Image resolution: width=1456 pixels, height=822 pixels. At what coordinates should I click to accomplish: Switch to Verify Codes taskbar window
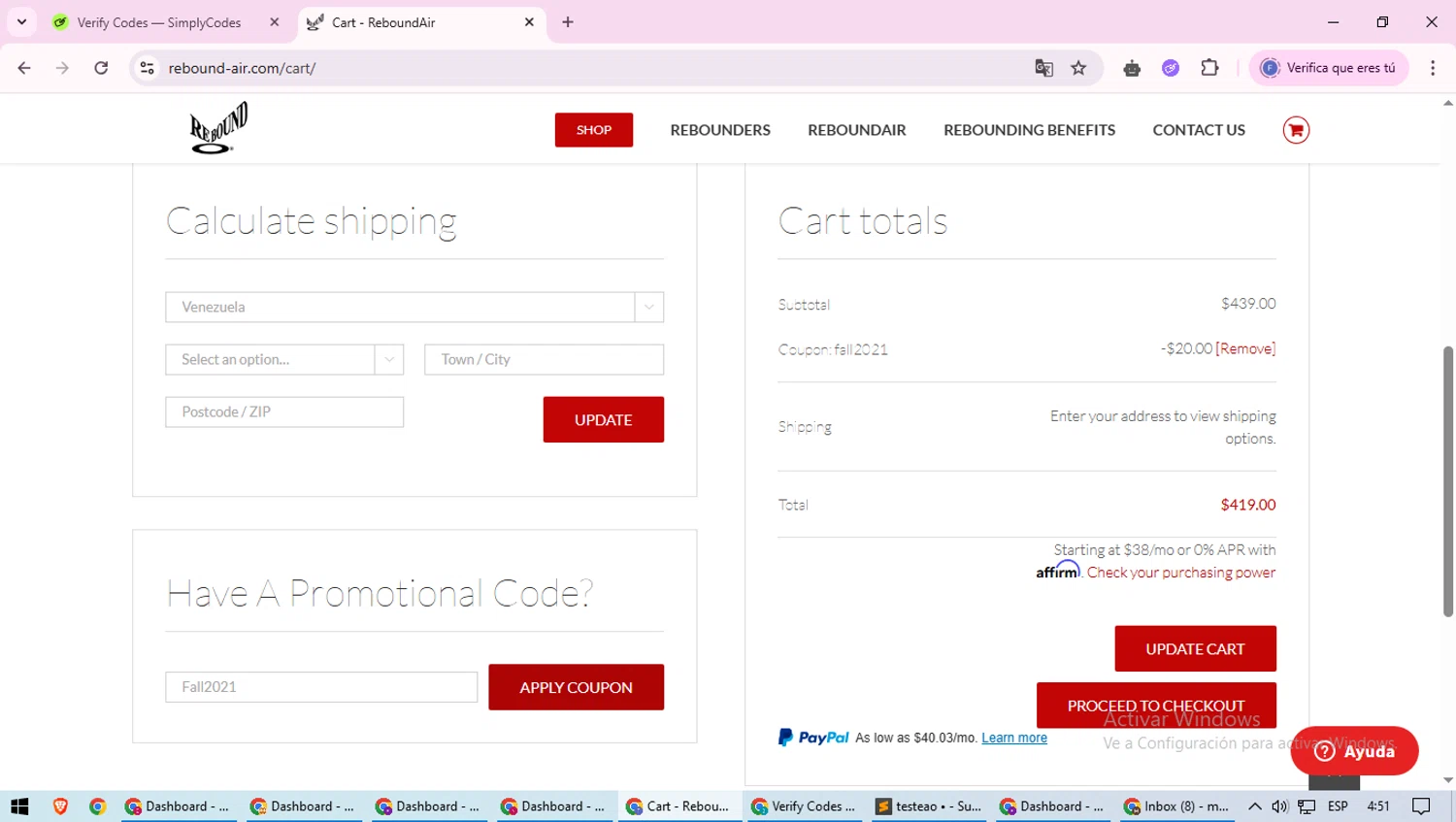click(x=803, y=806)
